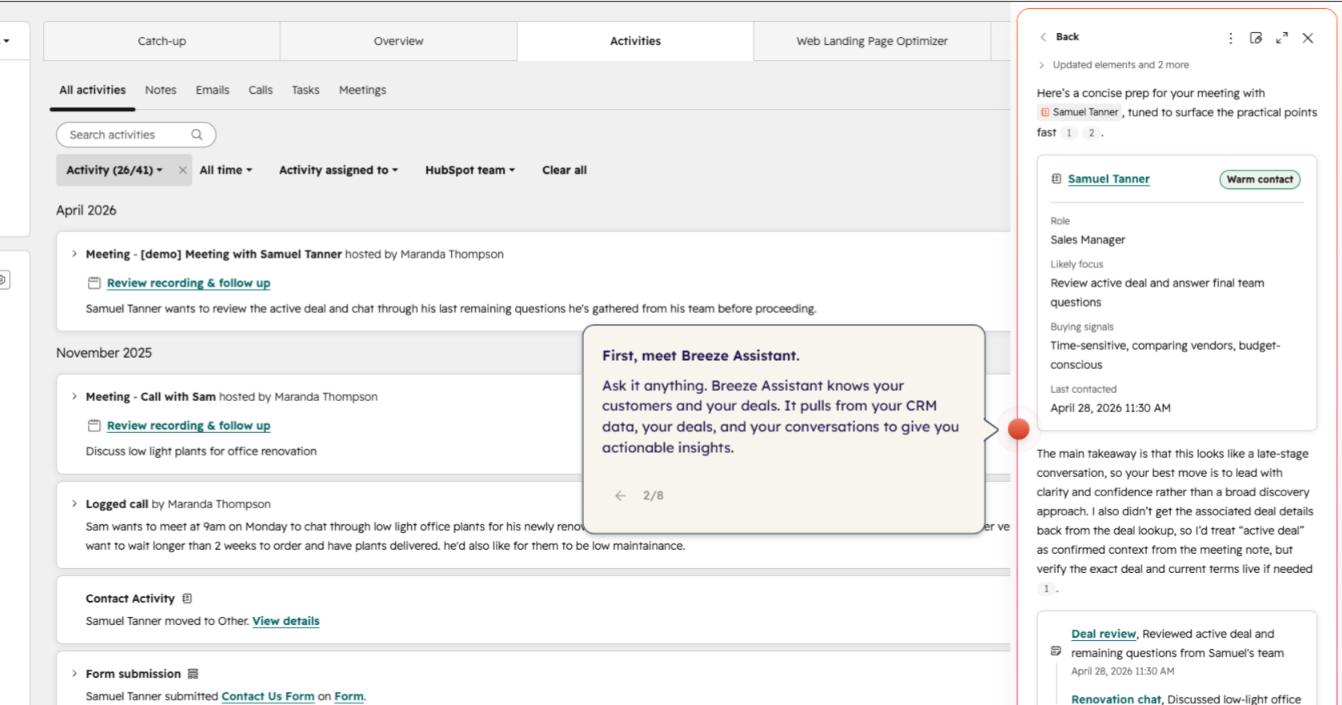
Task: Start a new chat with compose icon
Action: click(1256, 38)
